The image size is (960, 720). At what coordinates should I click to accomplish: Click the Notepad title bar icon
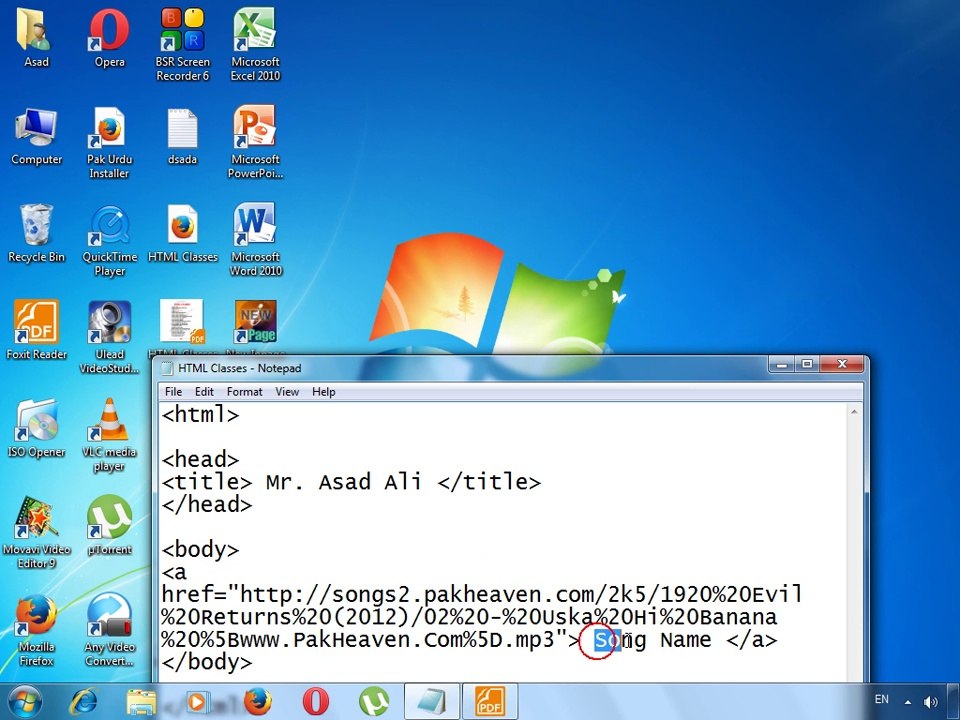pyautogui.click(x=167, y=368)
